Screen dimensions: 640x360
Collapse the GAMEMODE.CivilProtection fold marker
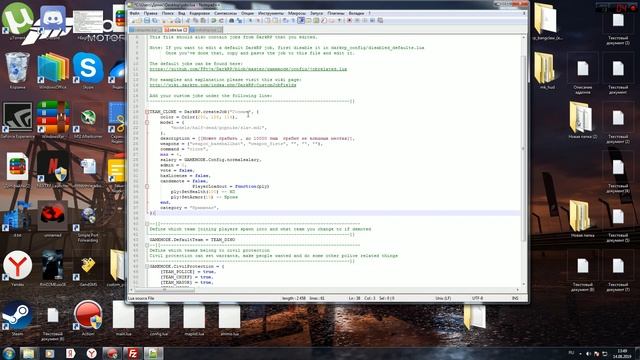147,266
